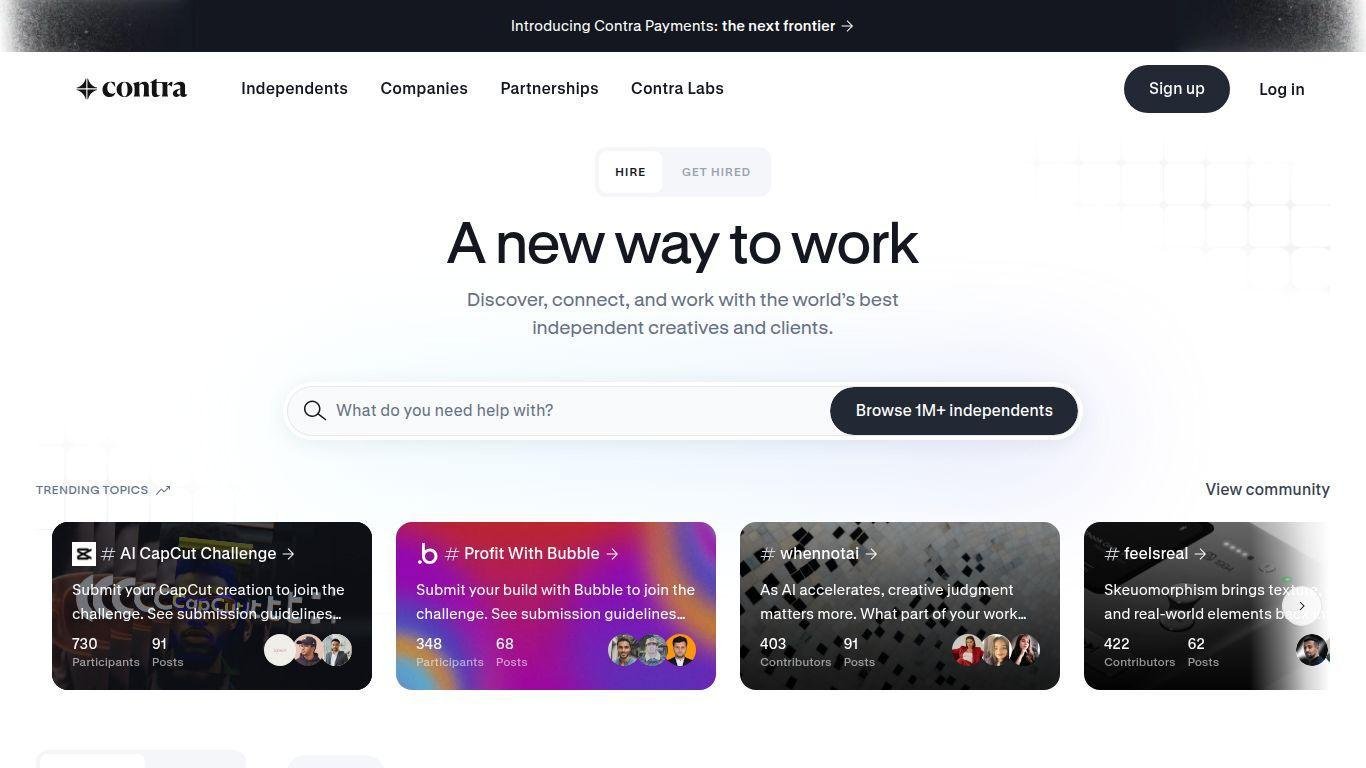Click the arrow in the Contra Payments banner
Image resolution: width=1366 pixels, height=768 pixels.
847,26
